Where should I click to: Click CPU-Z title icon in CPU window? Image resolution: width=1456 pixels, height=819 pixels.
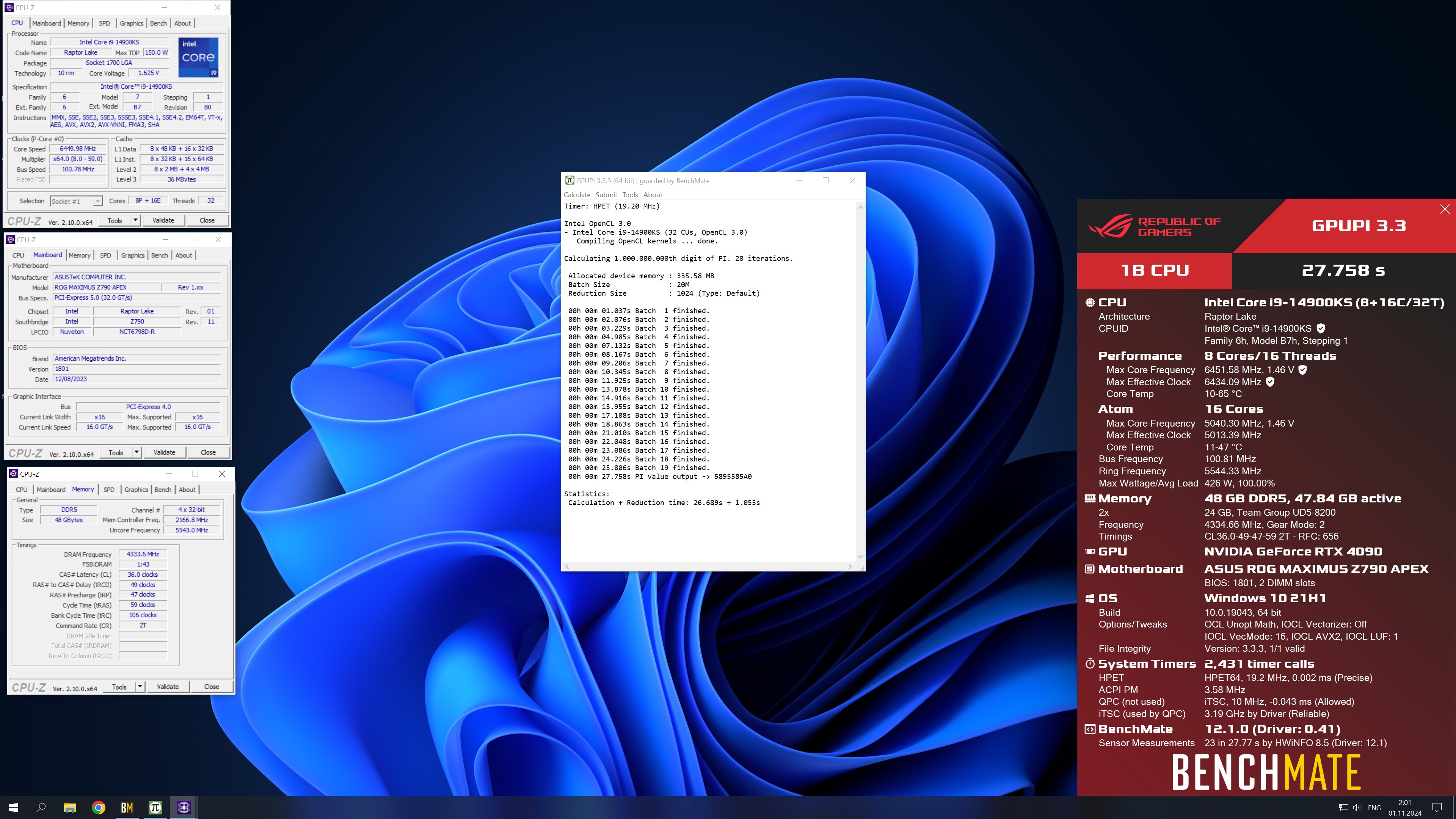(x=9, y=7)
